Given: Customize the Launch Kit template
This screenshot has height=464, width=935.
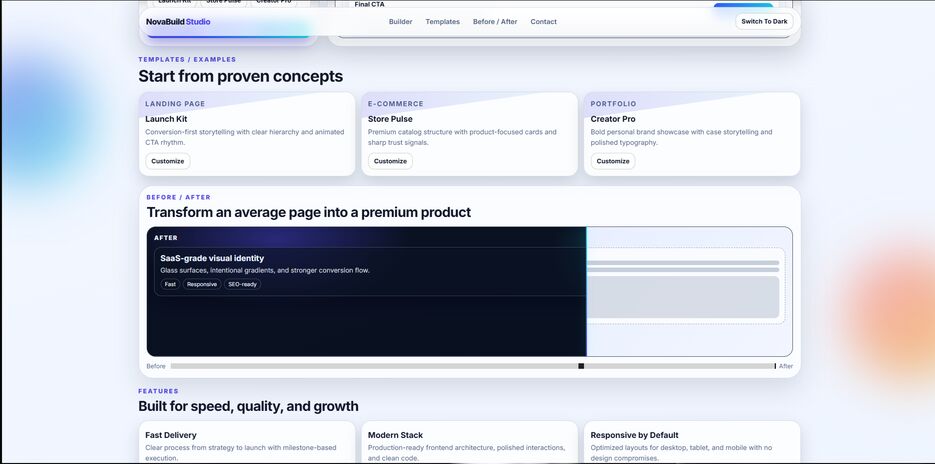Looking at the screenshot, I should click(168, 161).
